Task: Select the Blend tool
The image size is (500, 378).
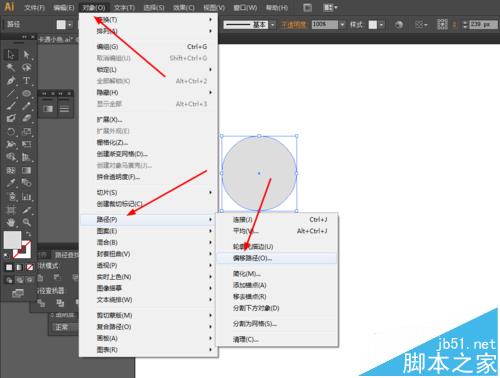Action: pyautogui.click(x=26, y=183)
